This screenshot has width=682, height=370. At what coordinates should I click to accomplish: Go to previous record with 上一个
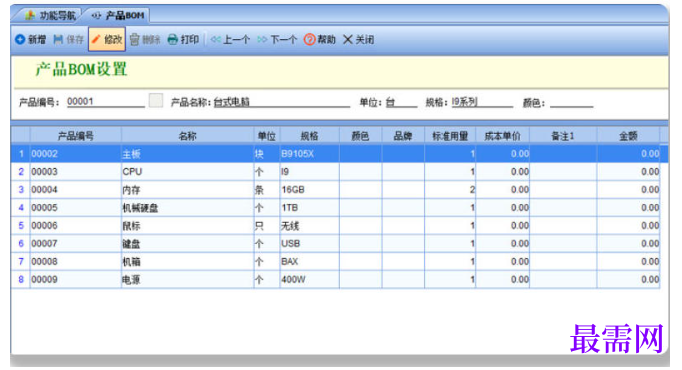(x=230, y=40)
